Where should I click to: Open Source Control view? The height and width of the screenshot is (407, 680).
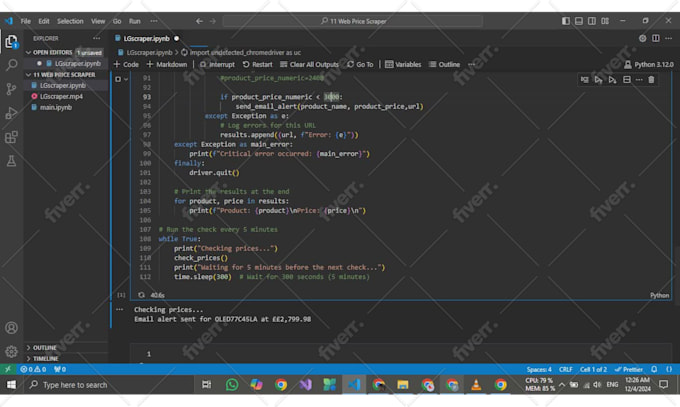click(x=11, y=88)
